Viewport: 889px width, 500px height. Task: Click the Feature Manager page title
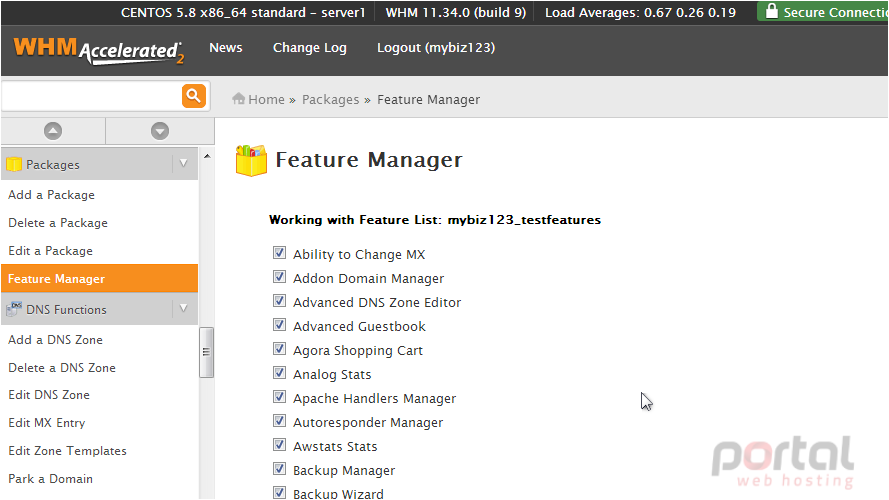(x=369, y=160)
